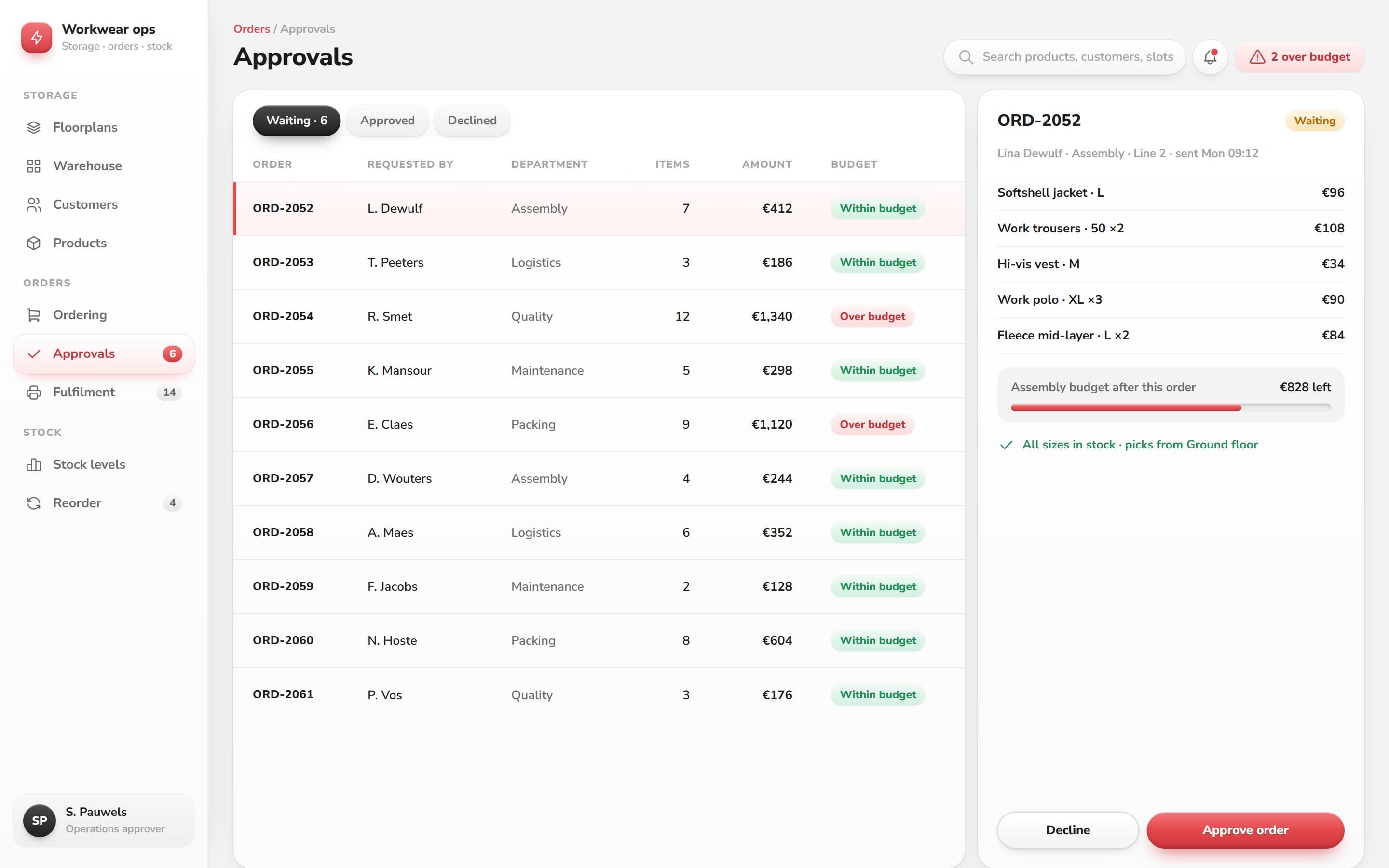This screenshot has height=868, width=1389.
Task: Click Over budget badge for ORD-2056
Action: coord(872,425)
